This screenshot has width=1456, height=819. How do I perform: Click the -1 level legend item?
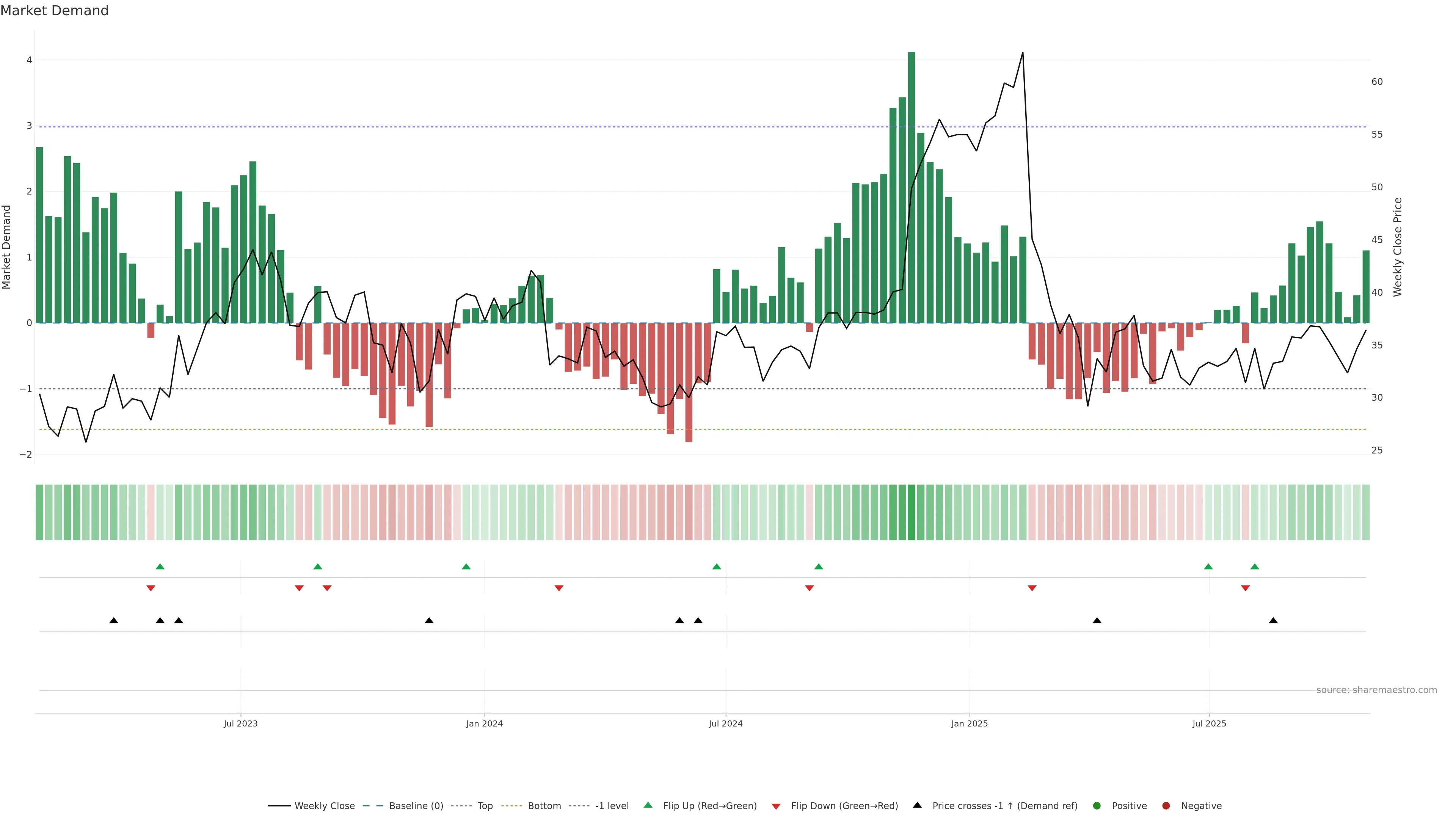[x=612, y=806]
